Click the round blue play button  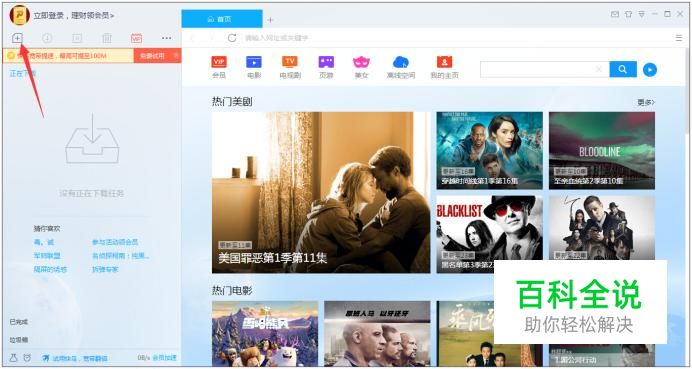tap(650, 69)
